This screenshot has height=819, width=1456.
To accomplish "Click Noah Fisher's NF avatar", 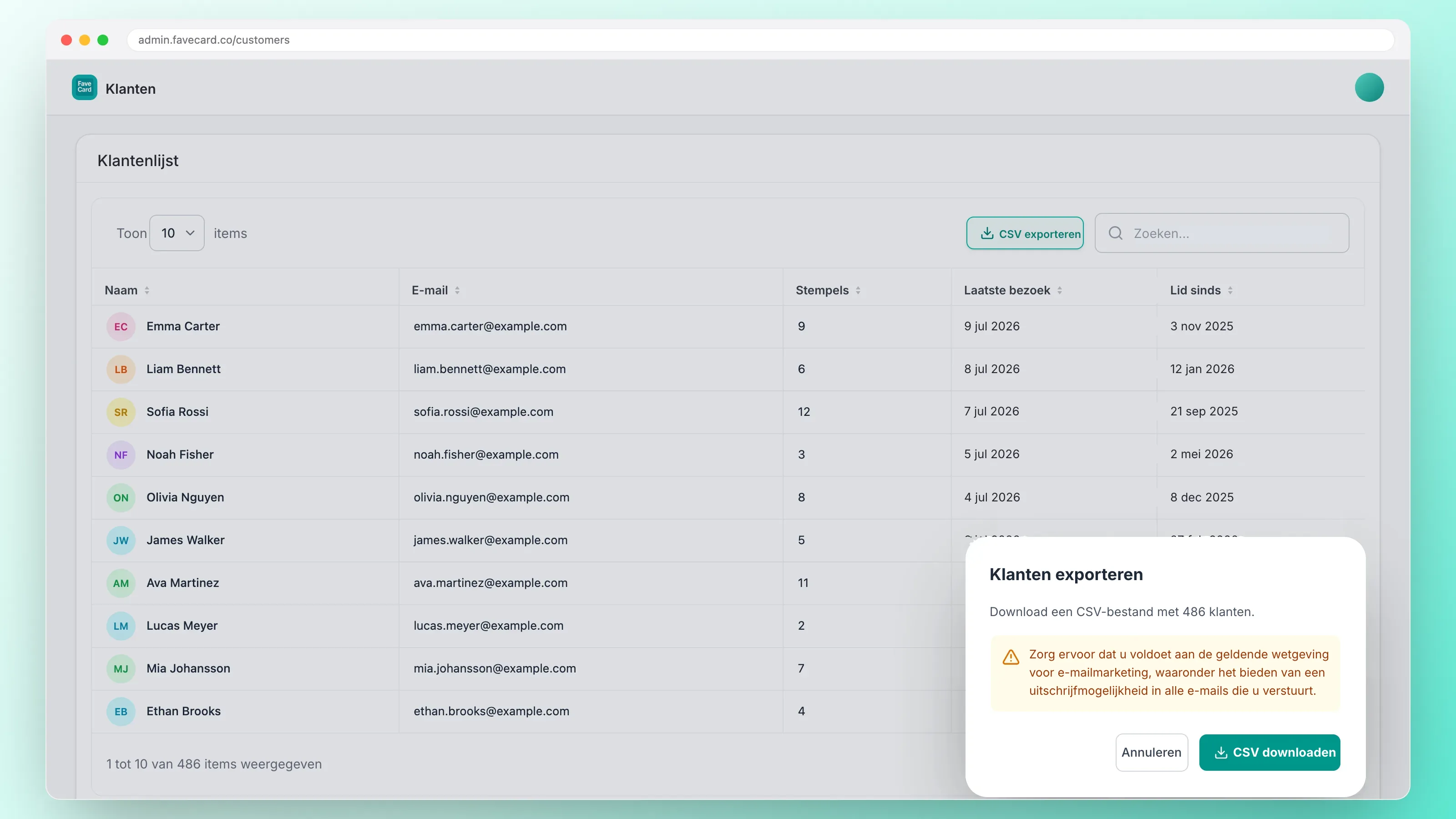I will coord(121,455).
